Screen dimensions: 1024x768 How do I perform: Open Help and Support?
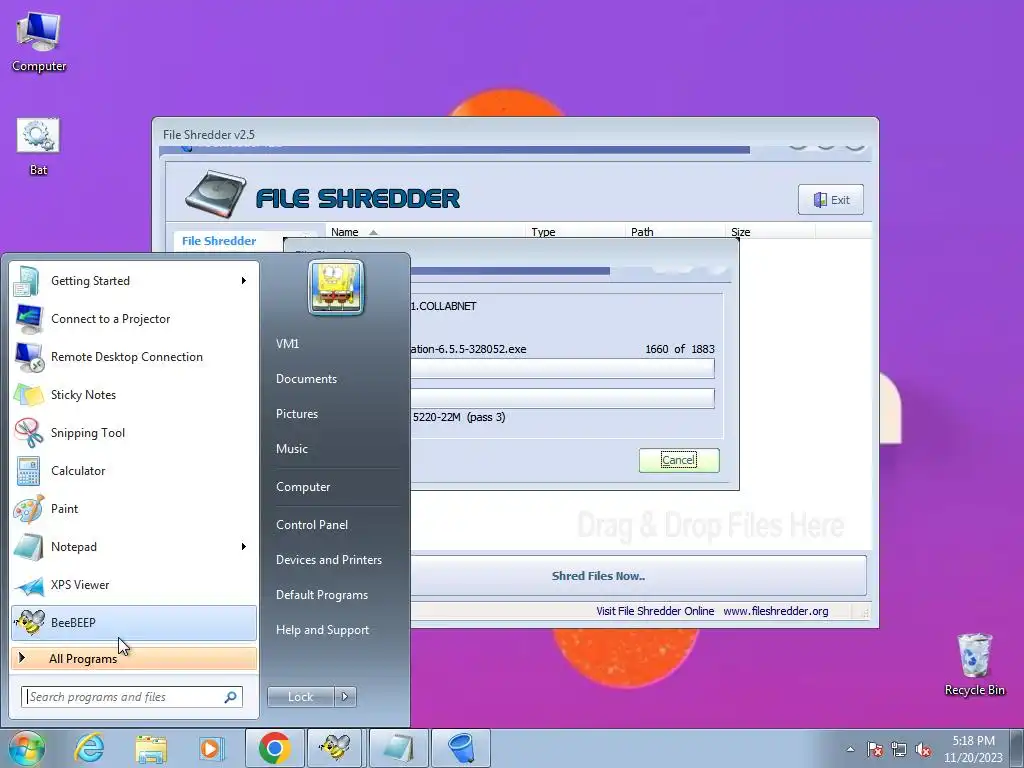(x=323, y=630)
